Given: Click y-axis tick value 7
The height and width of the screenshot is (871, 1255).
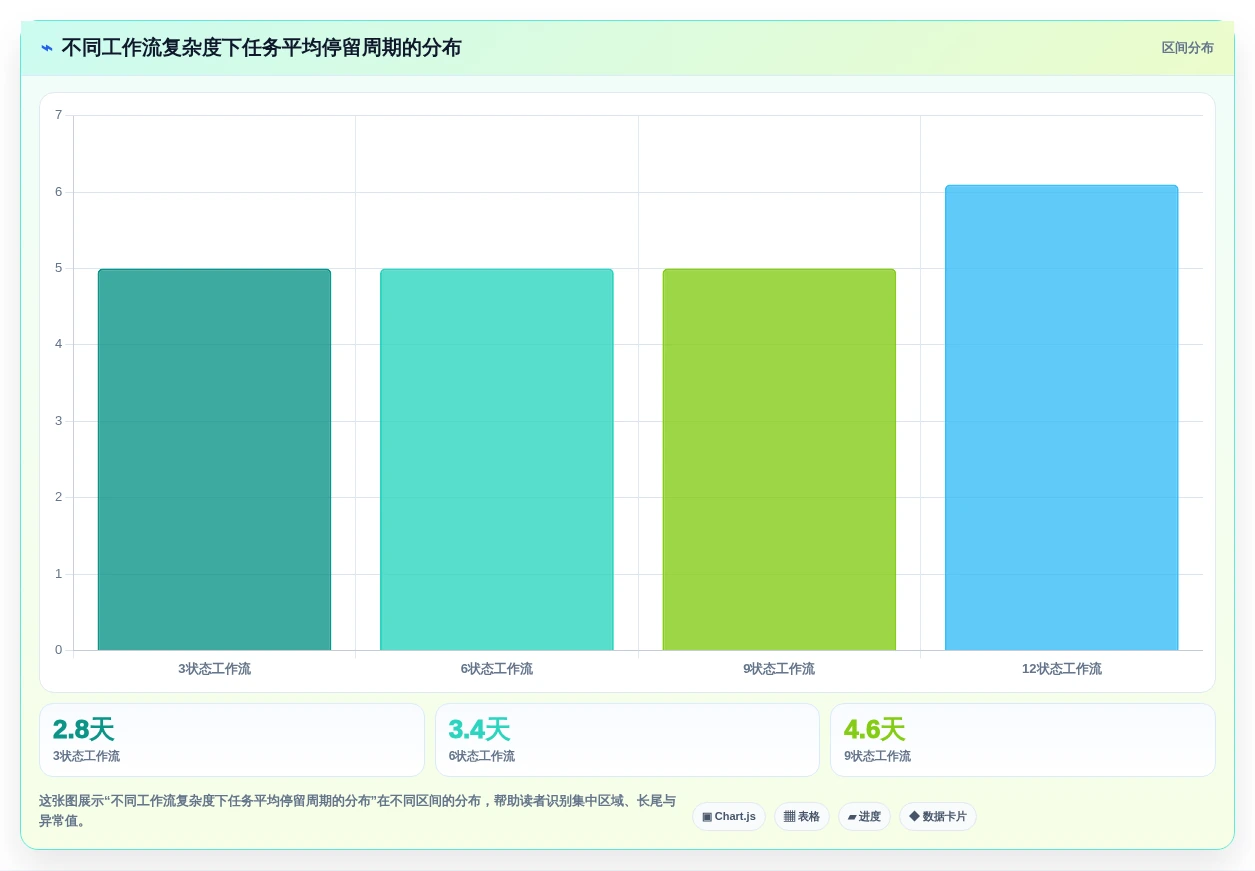Looking at the screenshot, I should coord(58,115).
